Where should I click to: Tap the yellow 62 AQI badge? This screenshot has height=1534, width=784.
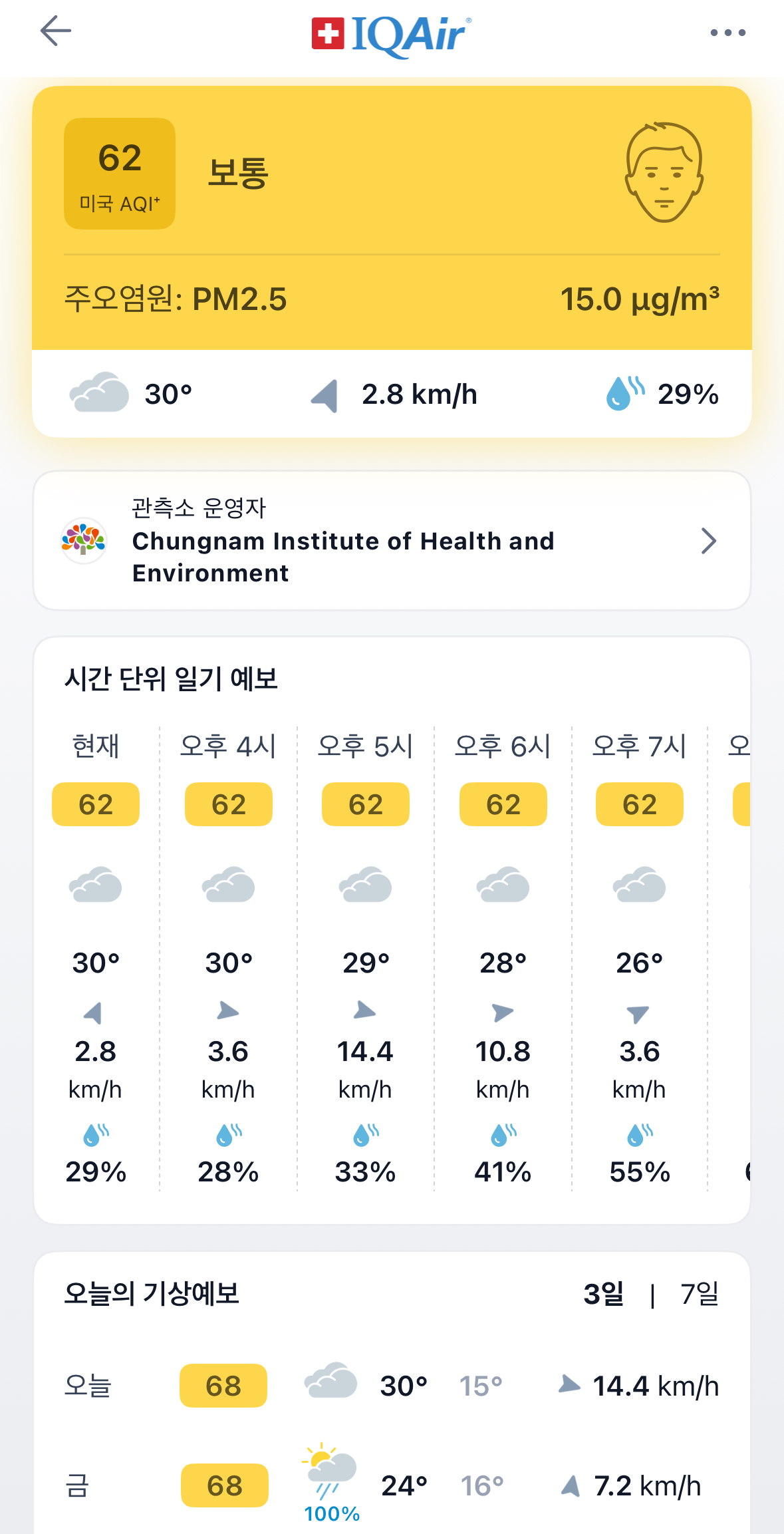point(119,172)
